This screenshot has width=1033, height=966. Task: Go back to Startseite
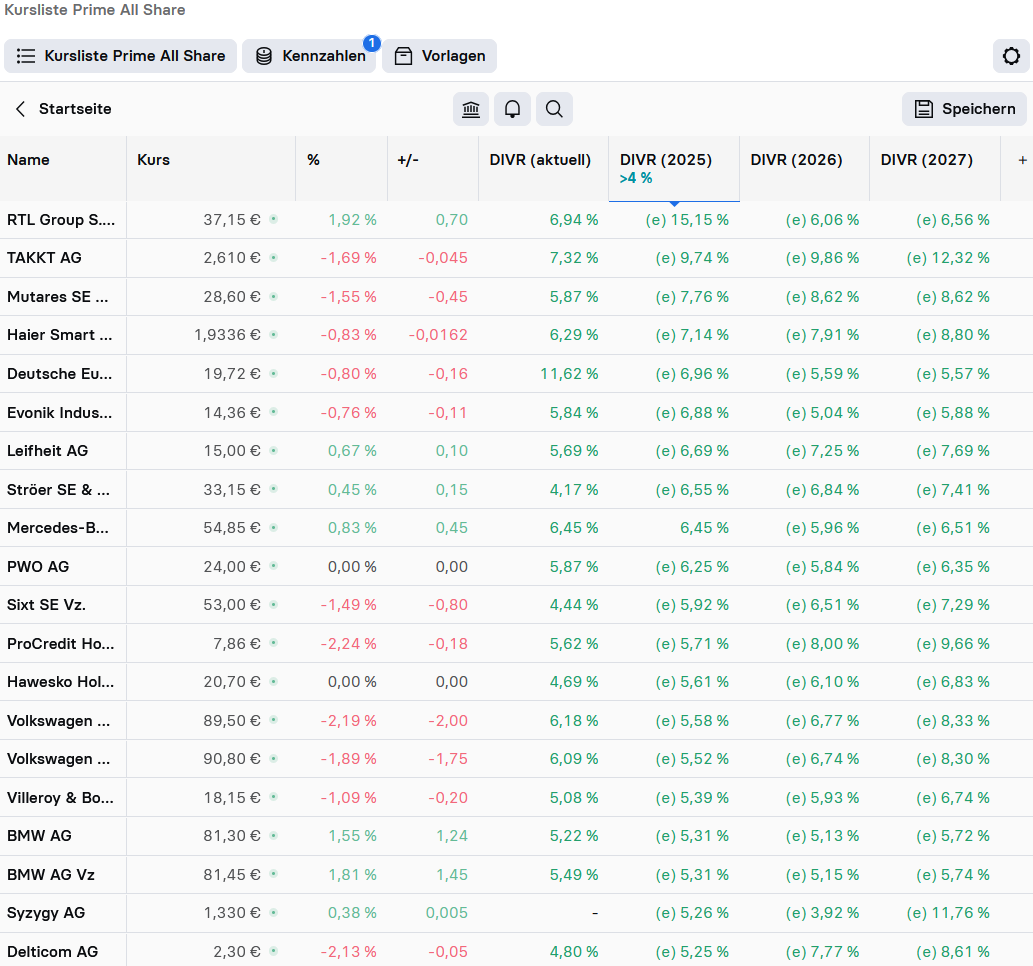coord(75,109)
